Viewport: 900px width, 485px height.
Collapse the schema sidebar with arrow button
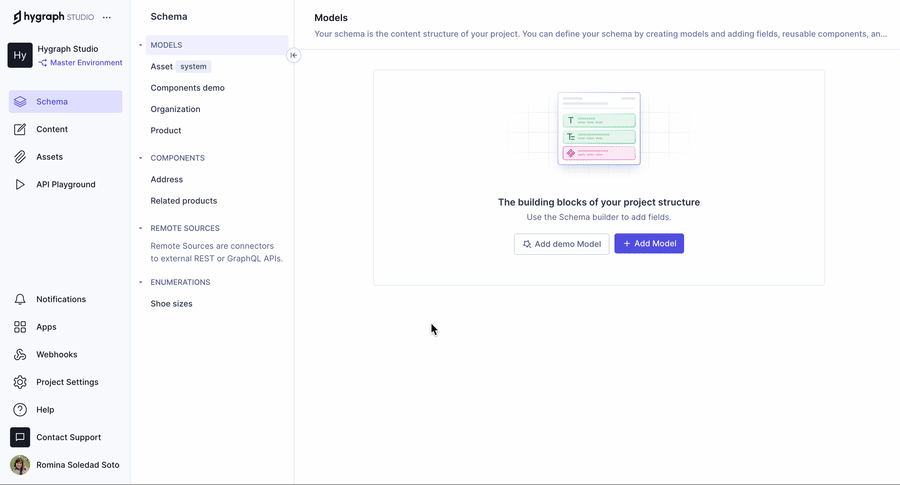pos(293,55)
